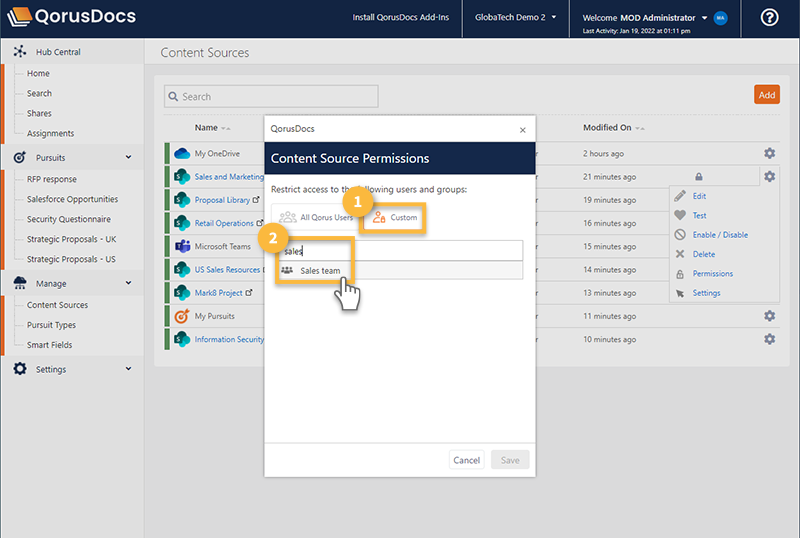Screen dimensions: 800x538
Task: Open Search in Hub Central sidebar
Action: 39,93
